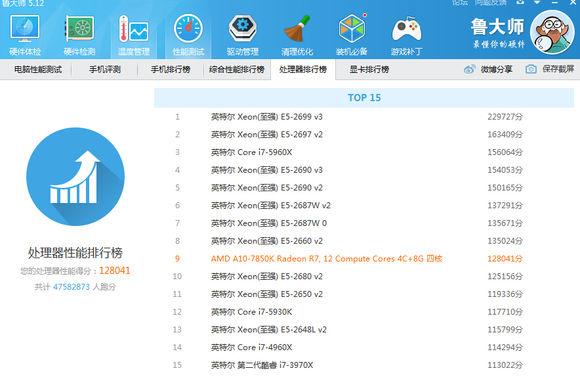Click the 保存截屏 save screenshot button

(x=558, y=69)
